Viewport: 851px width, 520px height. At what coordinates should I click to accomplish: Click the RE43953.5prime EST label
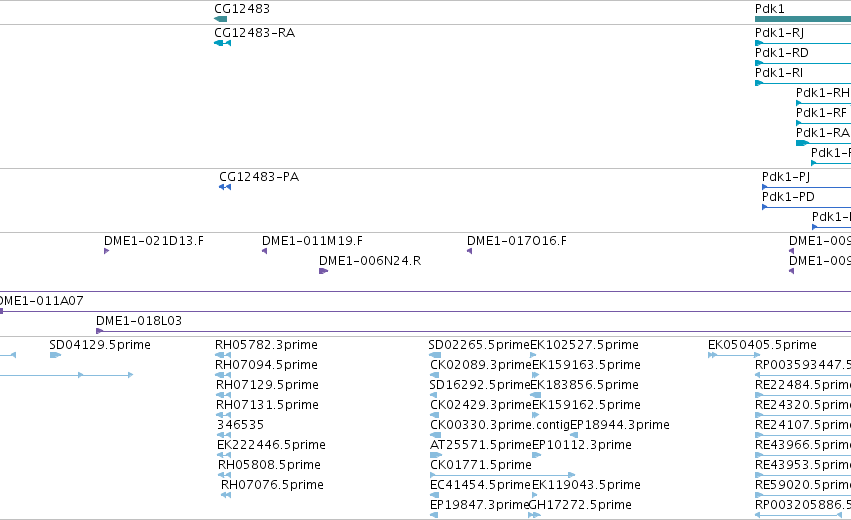pyautogui.click(x=803, y=465)
